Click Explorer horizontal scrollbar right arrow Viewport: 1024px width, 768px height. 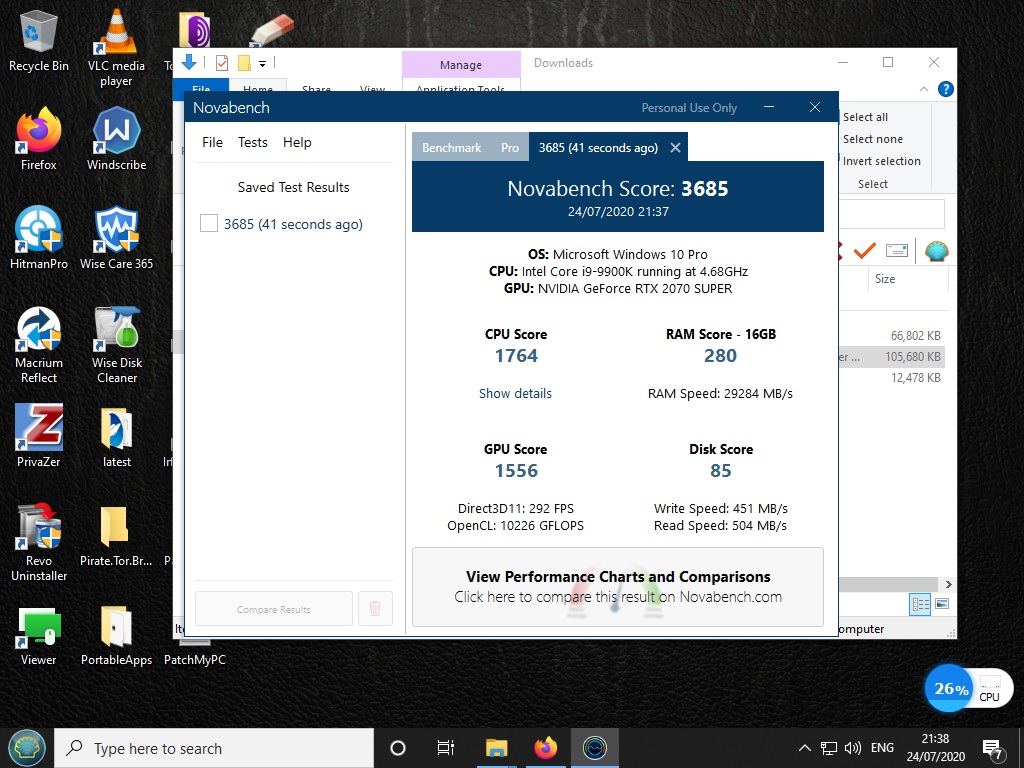coord(948,584)
